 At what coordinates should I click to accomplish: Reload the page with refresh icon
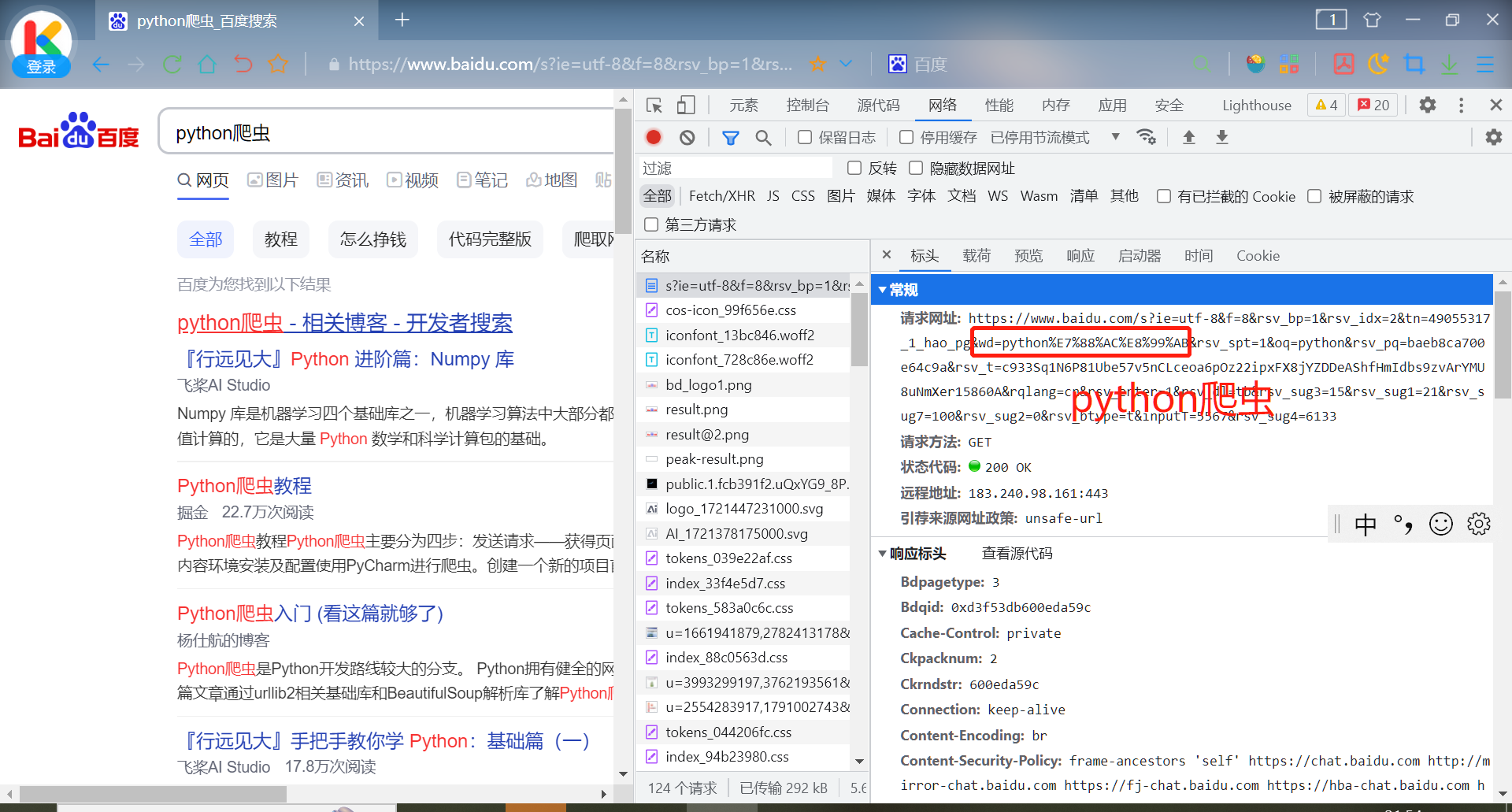[x=172, y=64]
